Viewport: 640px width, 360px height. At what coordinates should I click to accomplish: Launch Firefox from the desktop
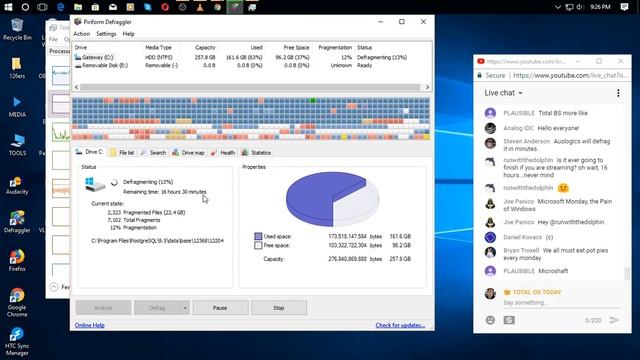pos(17,261)
